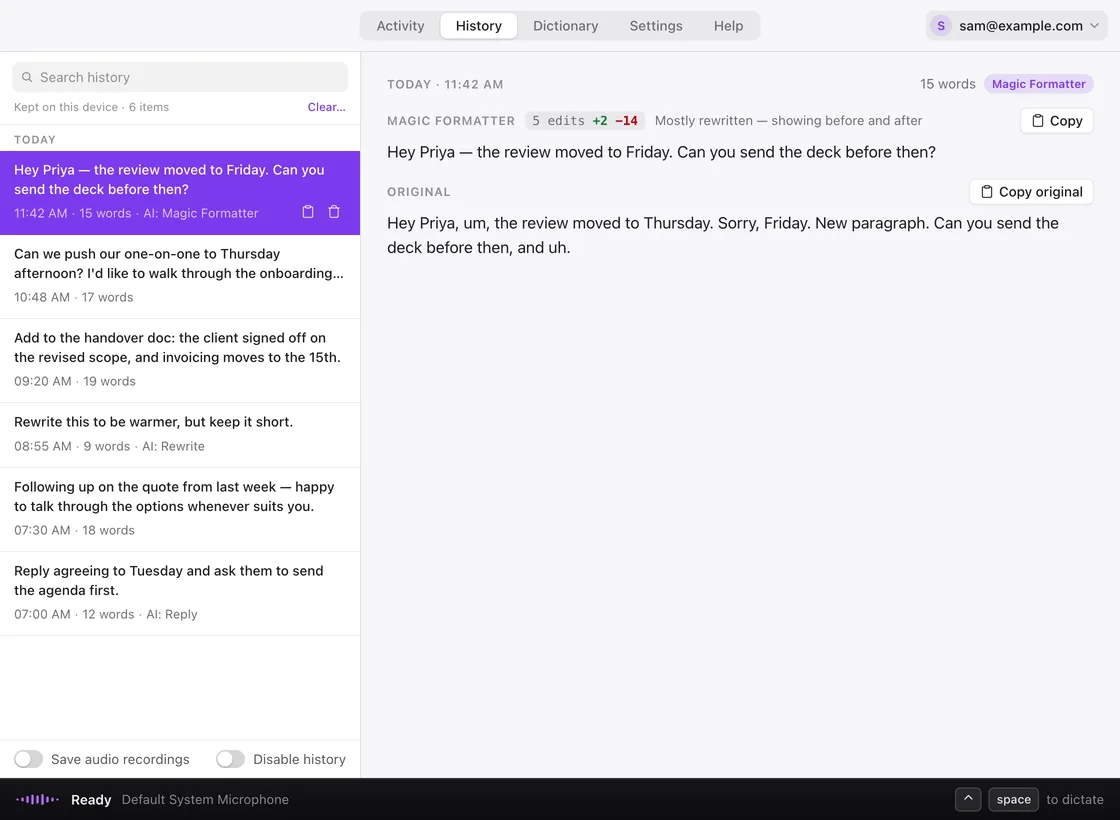1120x820 pixels.
Task: Select the 10:48 AM one-on-one history entry
Action: (x=180, y=276)
